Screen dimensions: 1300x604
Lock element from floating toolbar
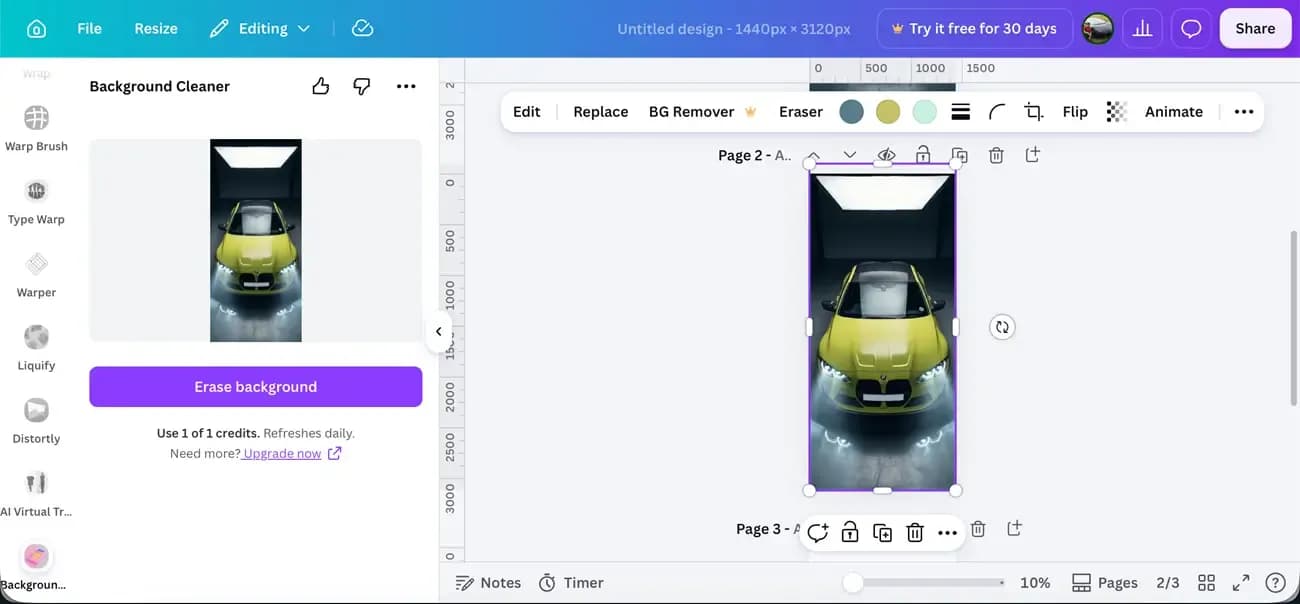coord(850,533)
